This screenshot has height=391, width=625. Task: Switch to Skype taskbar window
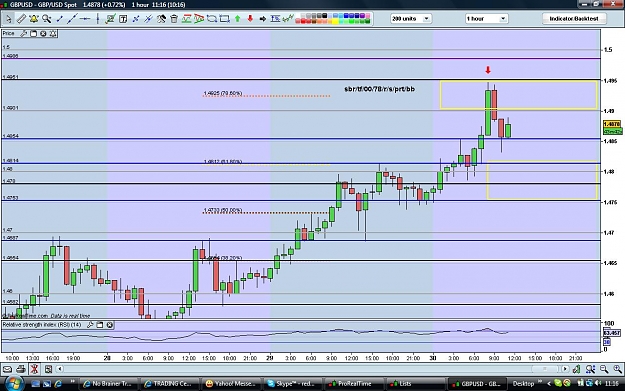coord(292,384)
